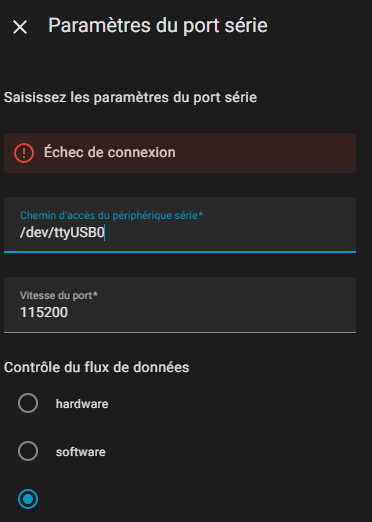Close the Paramètres du port série dialog
Image resolution: width=372 pixels, height=522 pixels.
[20, 27]
